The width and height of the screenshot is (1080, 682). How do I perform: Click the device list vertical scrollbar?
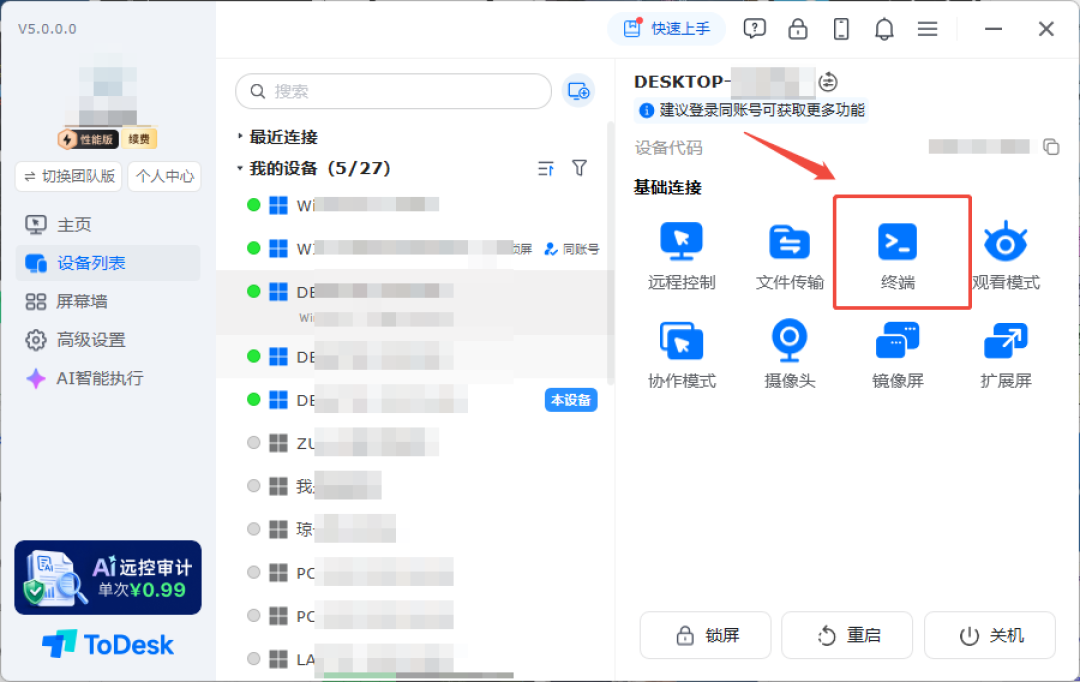610,254
